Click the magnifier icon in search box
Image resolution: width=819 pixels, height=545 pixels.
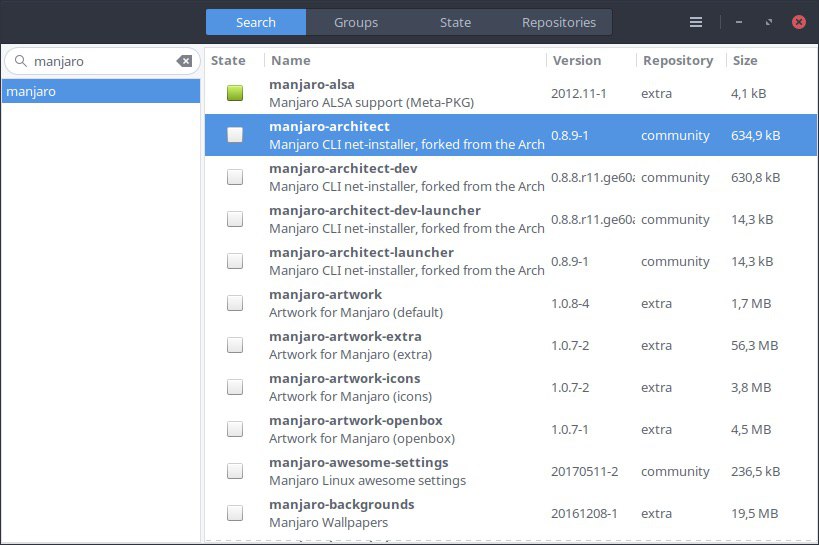pos(21,61)
